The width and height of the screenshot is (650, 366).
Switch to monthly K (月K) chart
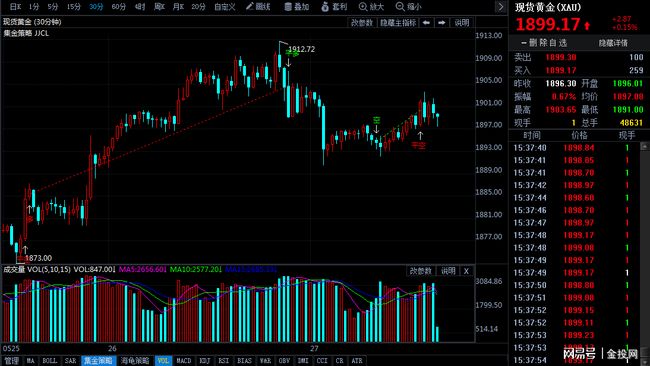click(178, 7)
